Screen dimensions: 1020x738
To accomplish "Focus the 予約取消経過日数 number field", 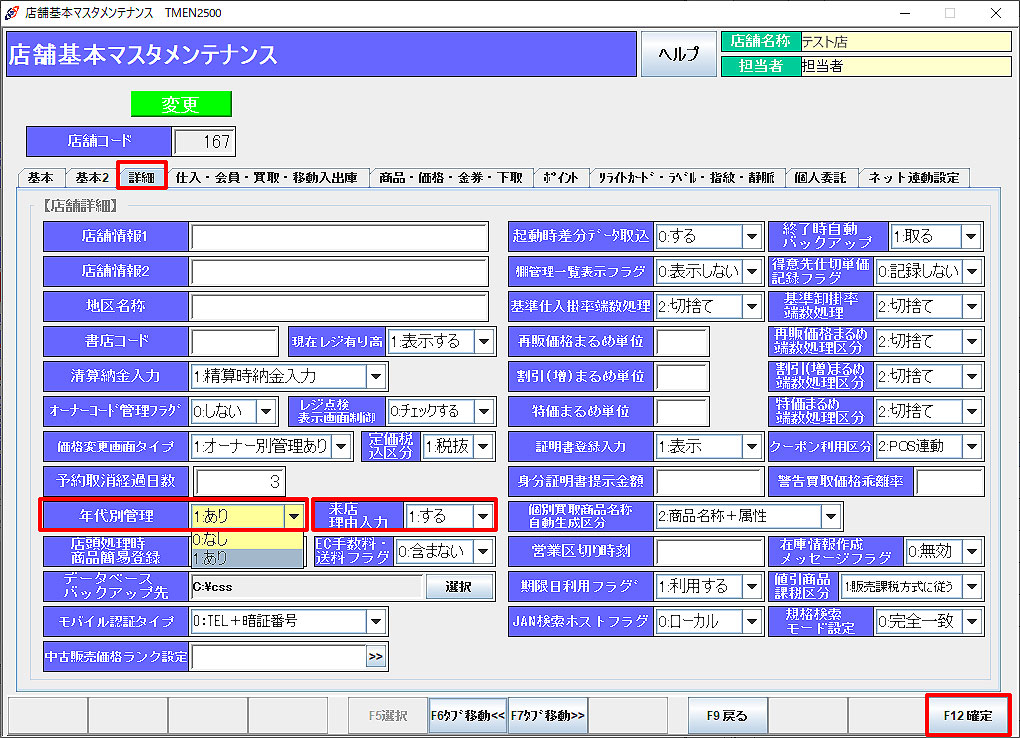I will click(x=238, y=482).
